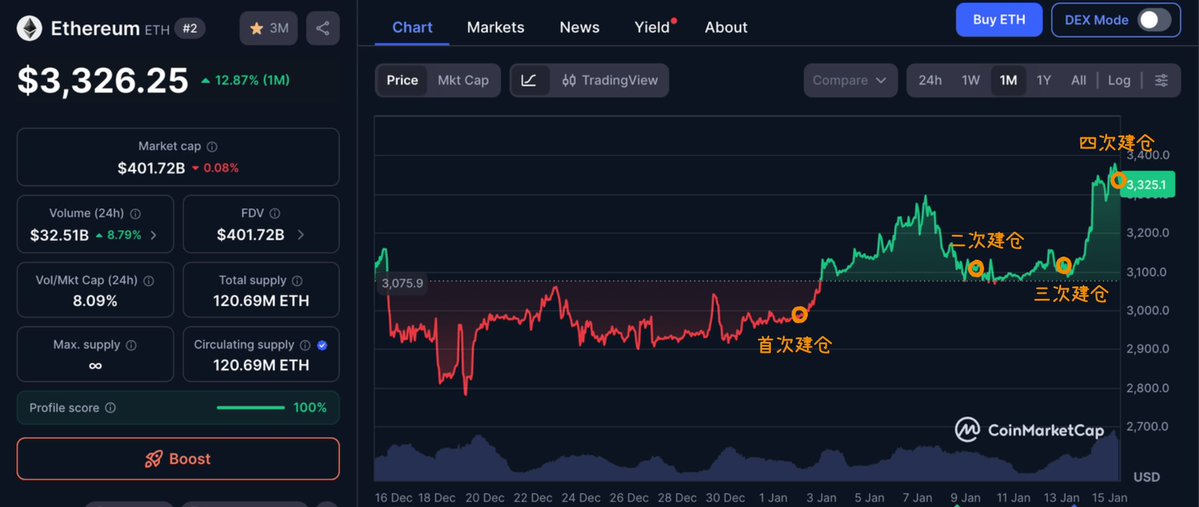Click the volume histogram below the chart

[747, 459]
